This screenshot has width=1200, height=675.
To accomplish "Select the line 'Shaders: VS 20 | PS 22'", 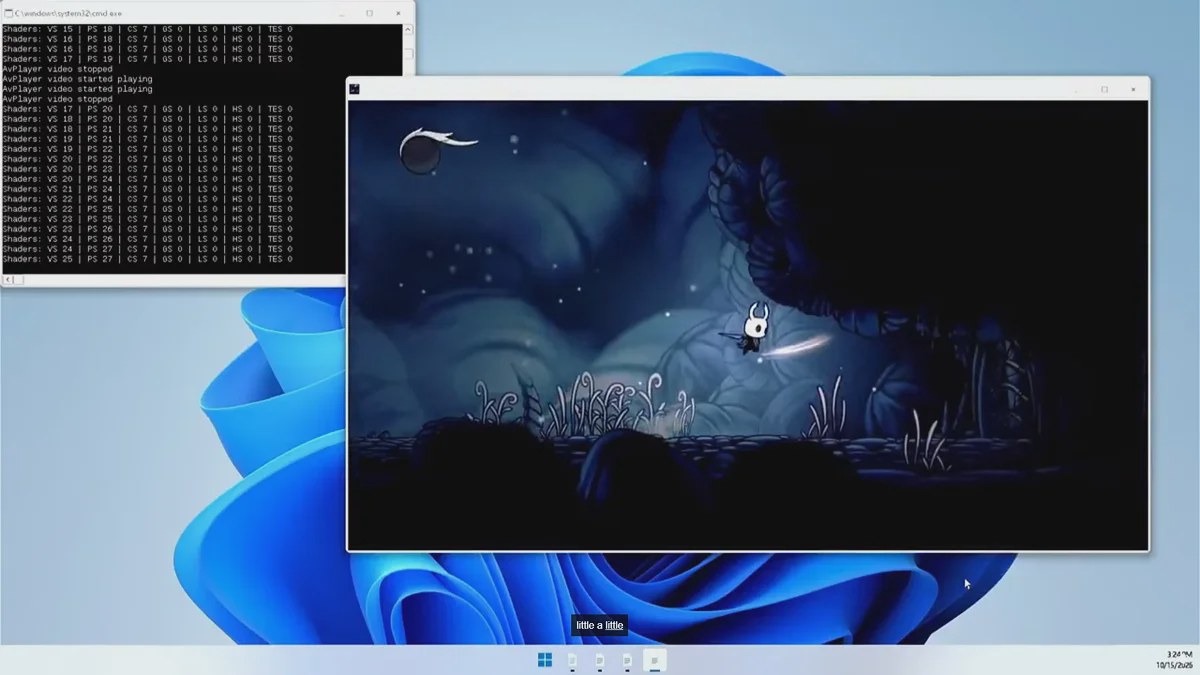I will (148, 159).
